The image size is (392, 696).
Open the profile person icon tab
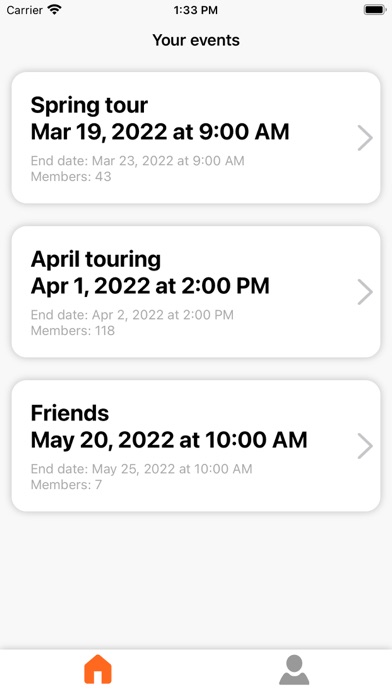pos(294,670)
